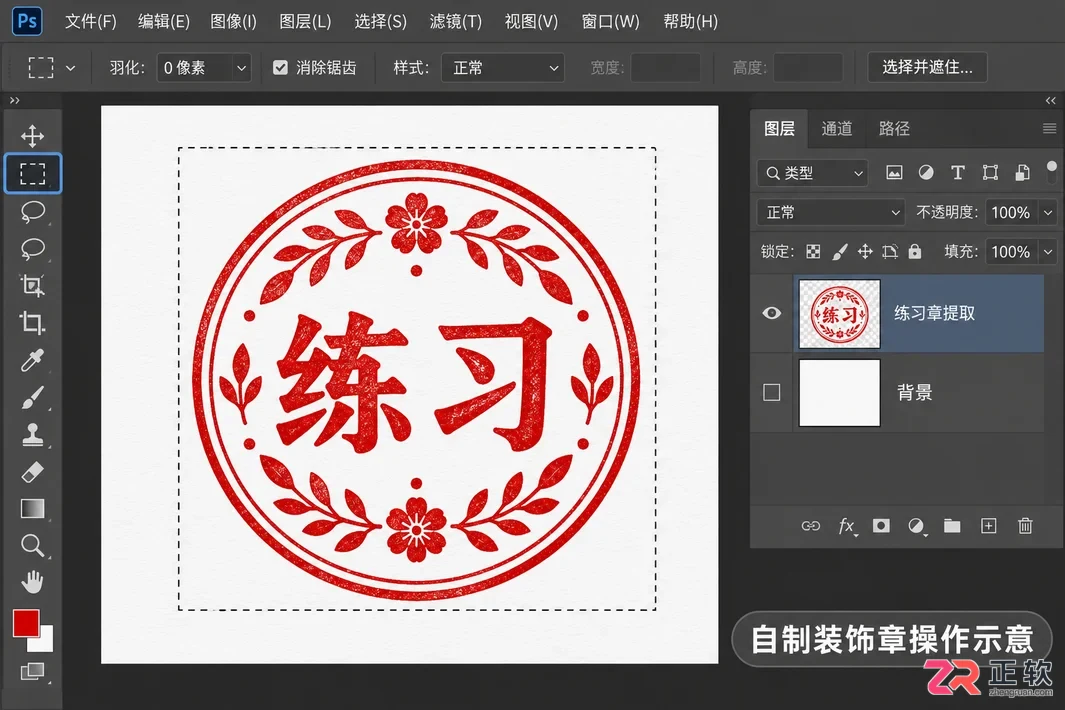This screenshot has height=710, width=1065.
Task: Open the fx layer style menu
Action: pyautogui.click(x=846, y=526)
